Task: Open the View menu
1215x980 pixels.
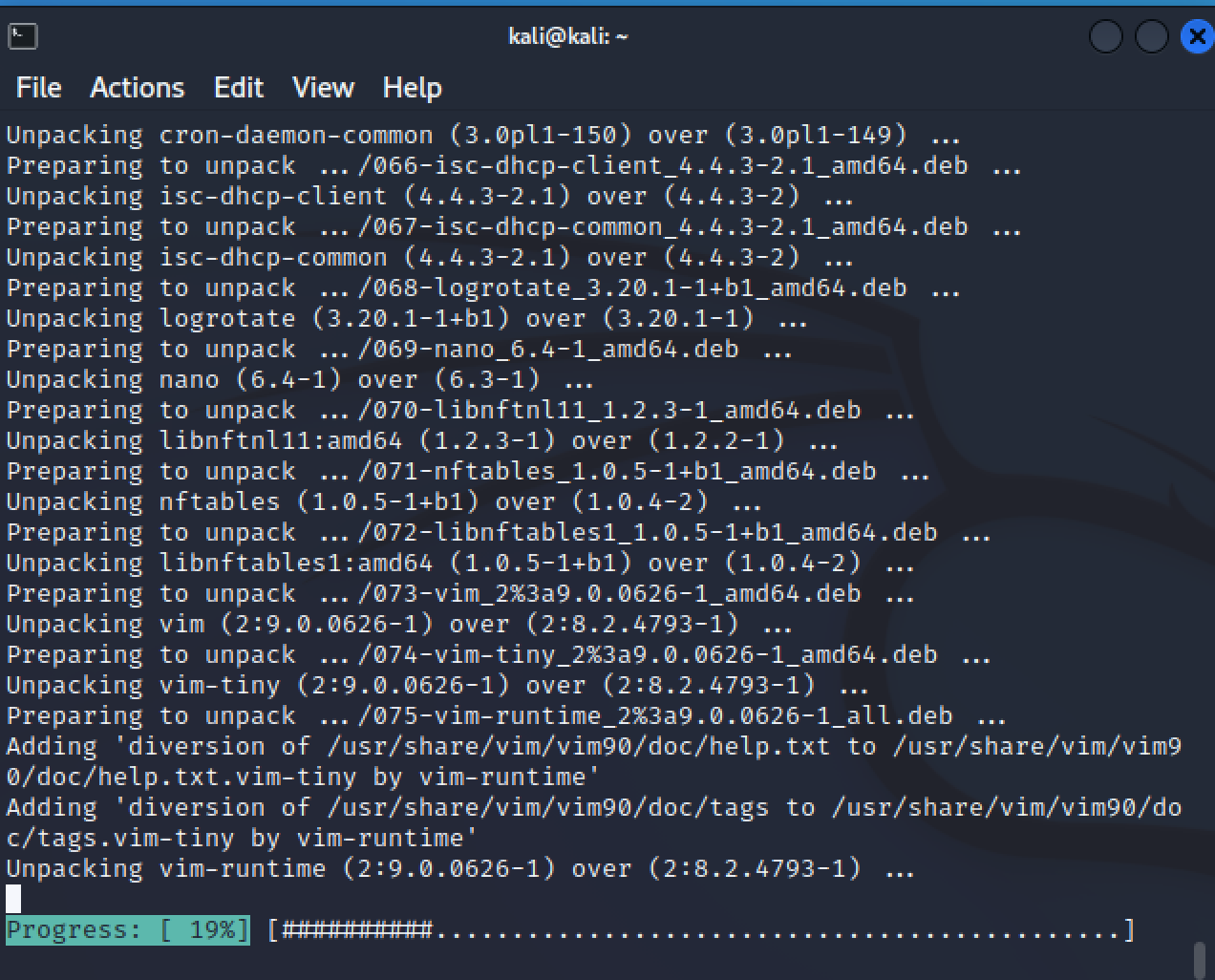Action: point(323,88)
